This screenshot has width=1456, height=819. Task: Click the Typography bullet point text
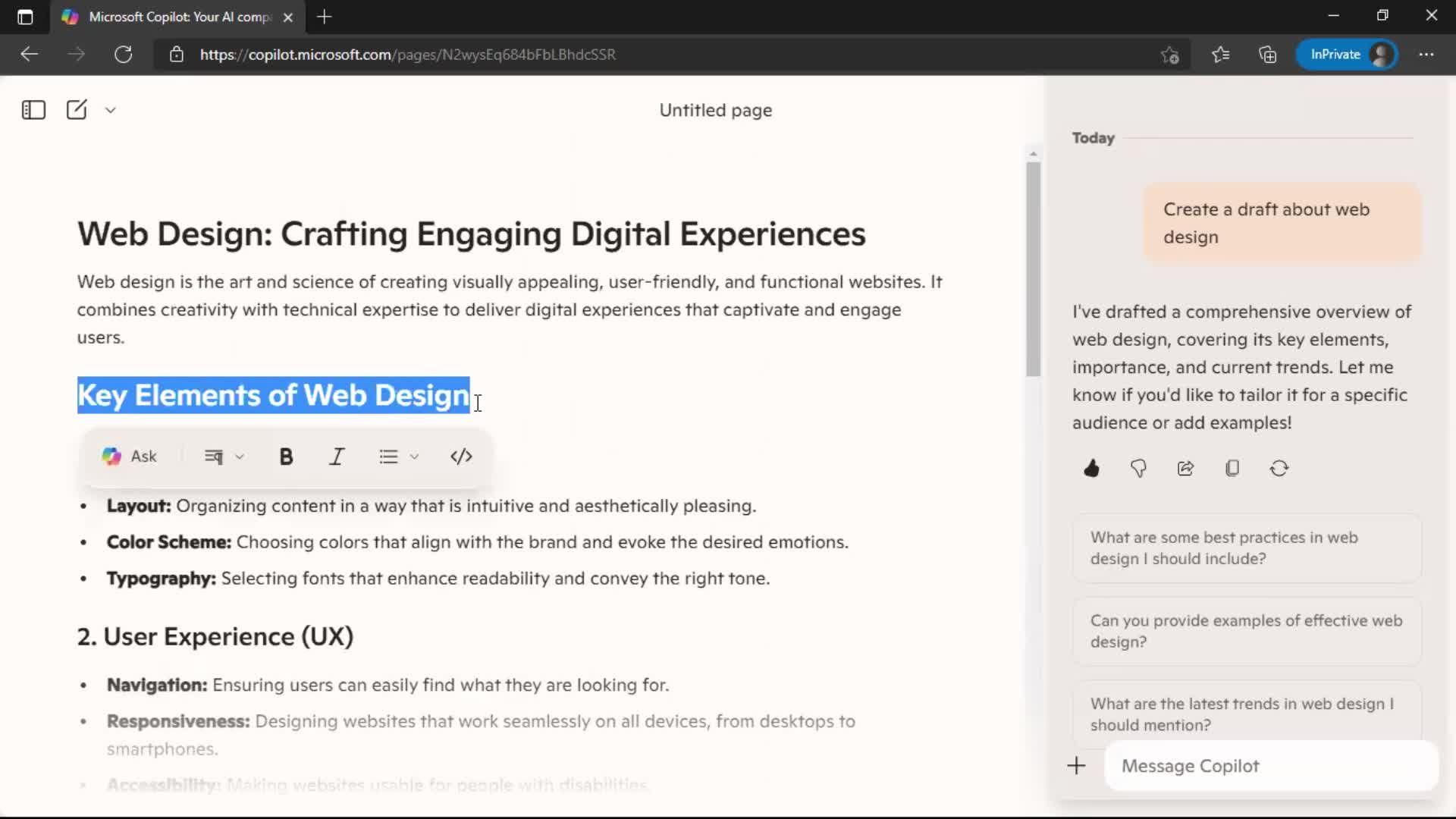coord(438,579)
